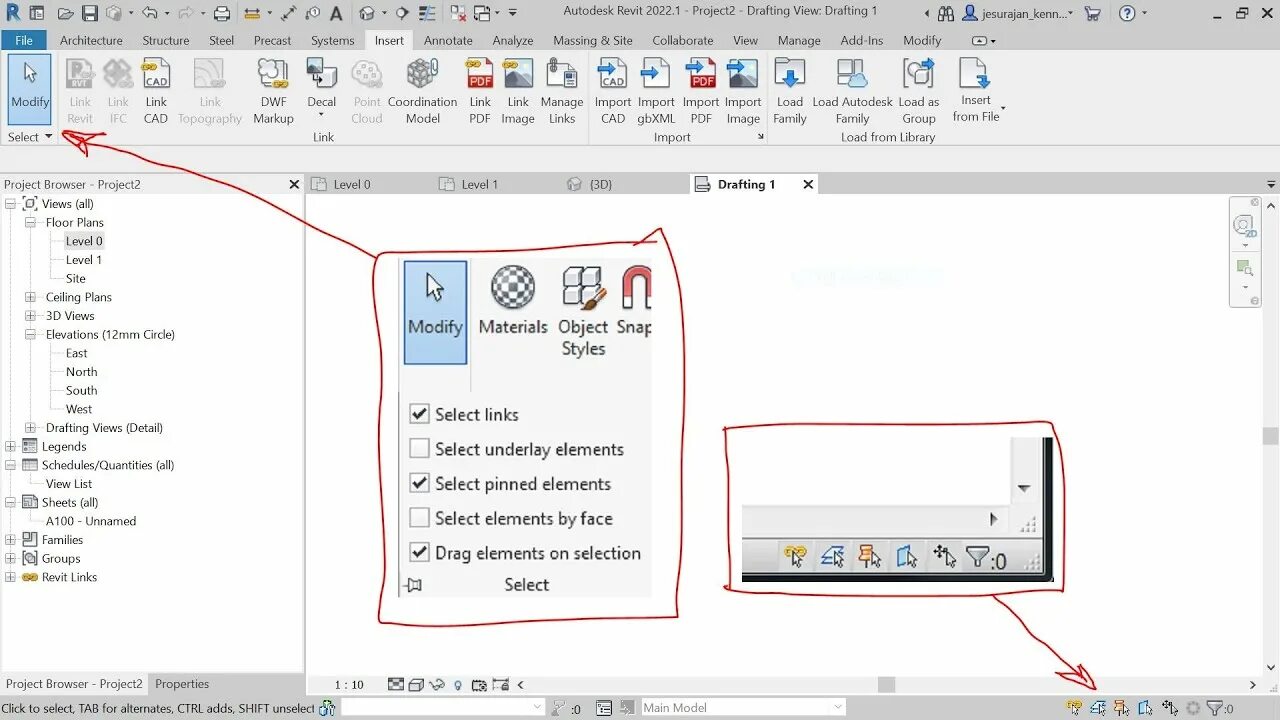
Task: Select the South elevation in browser
Action: 82,391
